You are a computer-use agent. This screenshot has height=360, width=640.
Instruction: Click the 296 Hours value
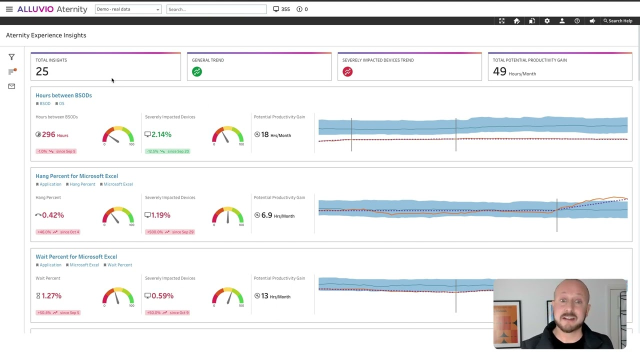52,134
